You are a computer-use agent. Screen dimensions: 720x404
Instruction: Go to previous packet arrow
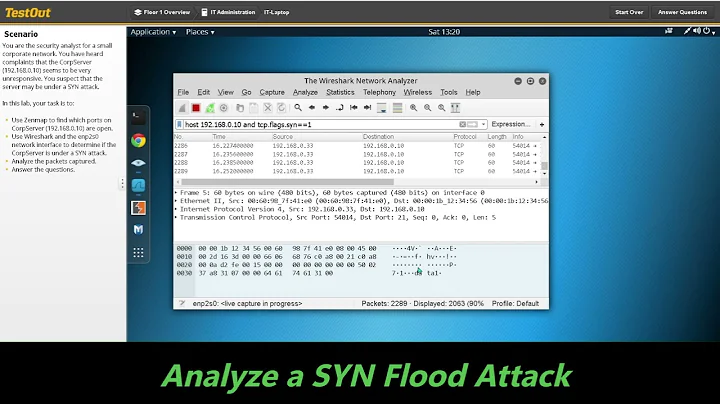tap(312, 108)
